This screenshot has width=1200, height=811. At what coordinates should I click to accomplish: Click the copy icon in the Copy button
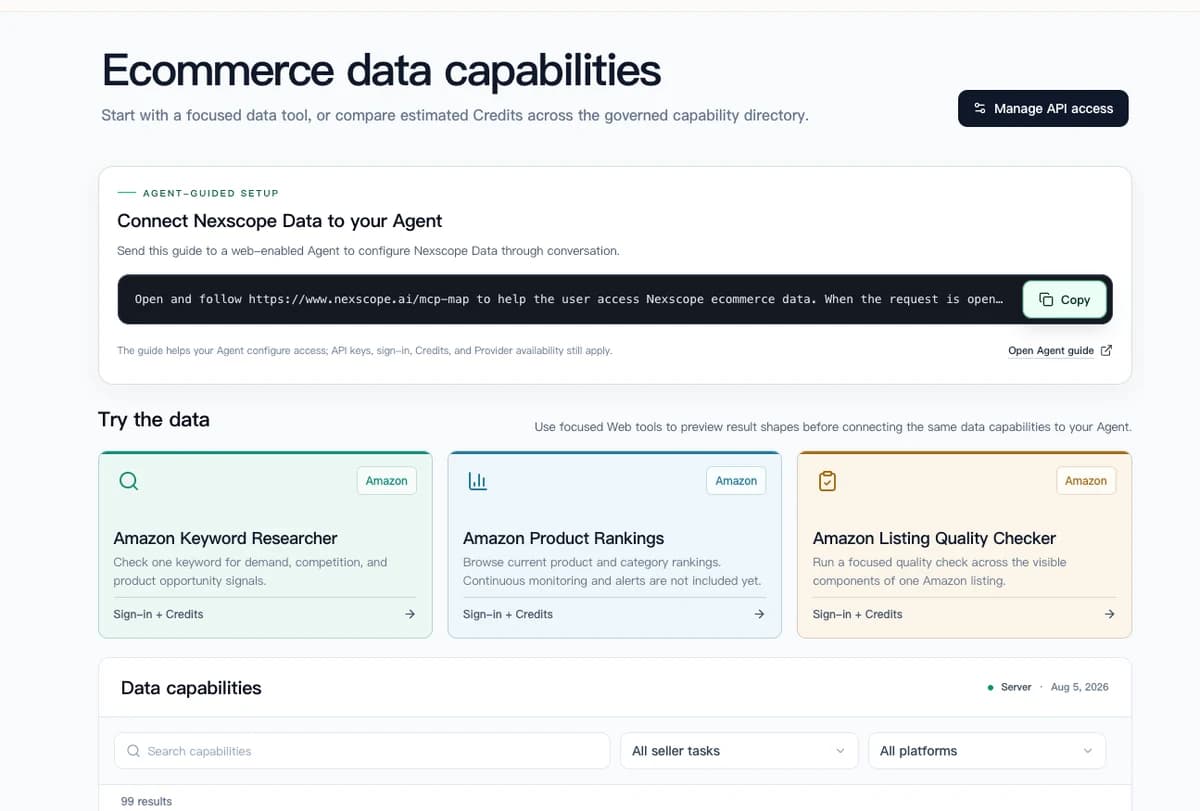pyautogui.click(x=1046, y=299)
